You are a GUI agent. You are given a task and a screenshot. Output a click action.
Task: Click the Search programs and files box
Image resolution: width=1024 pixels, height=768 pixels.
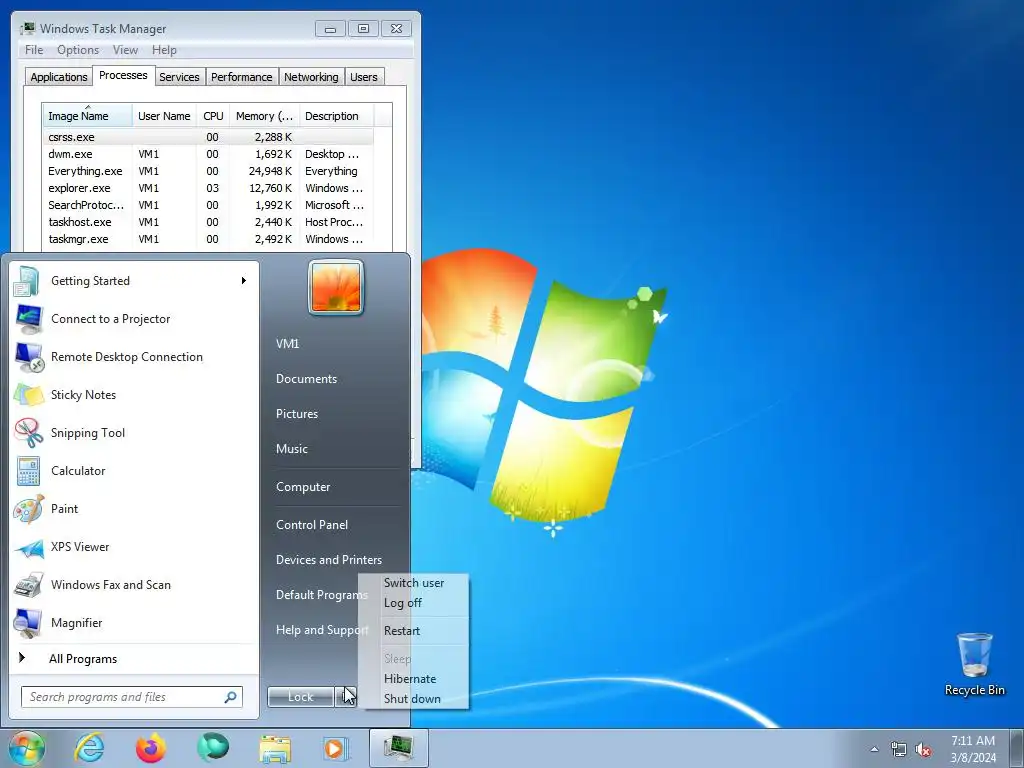pos(131,697)
